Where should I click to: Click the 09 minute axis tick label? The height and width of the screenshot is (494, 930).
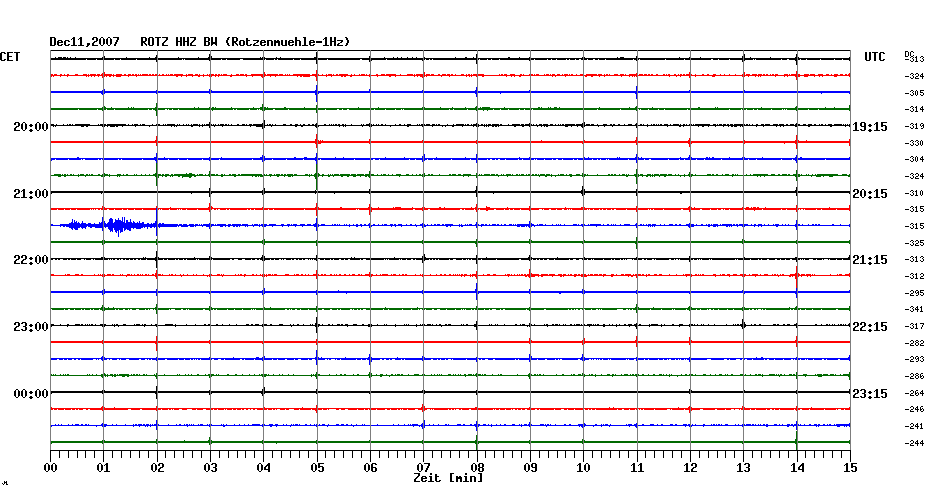[530, 468]
